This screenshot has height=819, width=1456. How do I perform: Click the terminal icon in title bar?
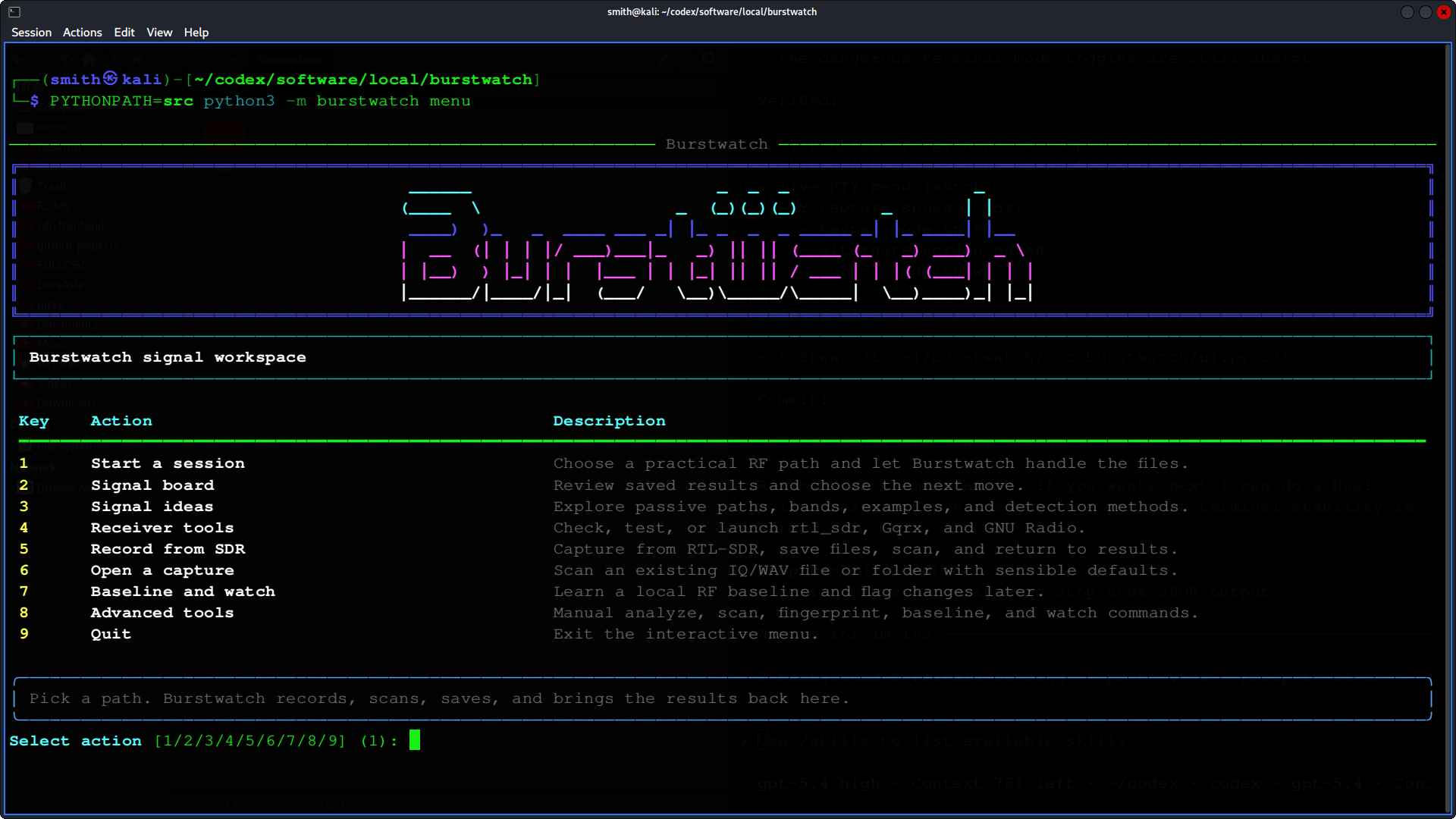click(14, 12)
